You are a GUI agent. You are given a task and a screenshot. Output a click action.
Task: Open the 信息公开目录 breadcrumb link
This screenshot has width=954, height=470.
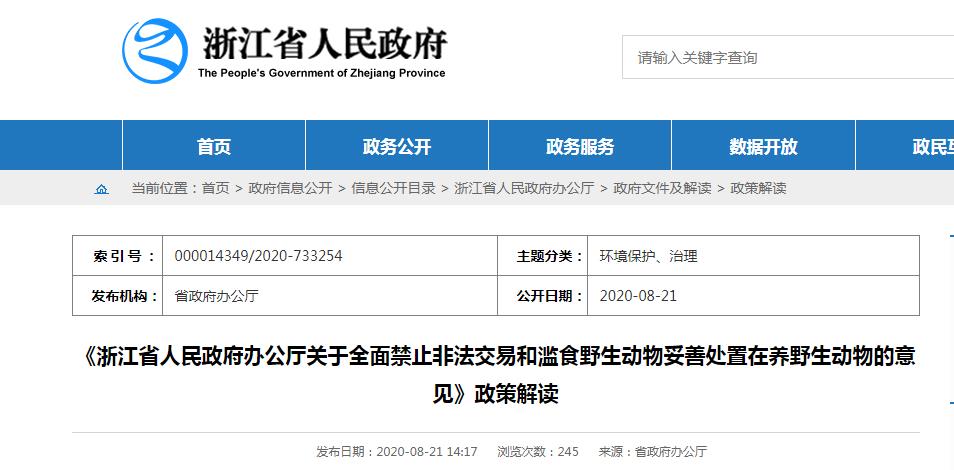pyautogui.click(x=393, y=188)
